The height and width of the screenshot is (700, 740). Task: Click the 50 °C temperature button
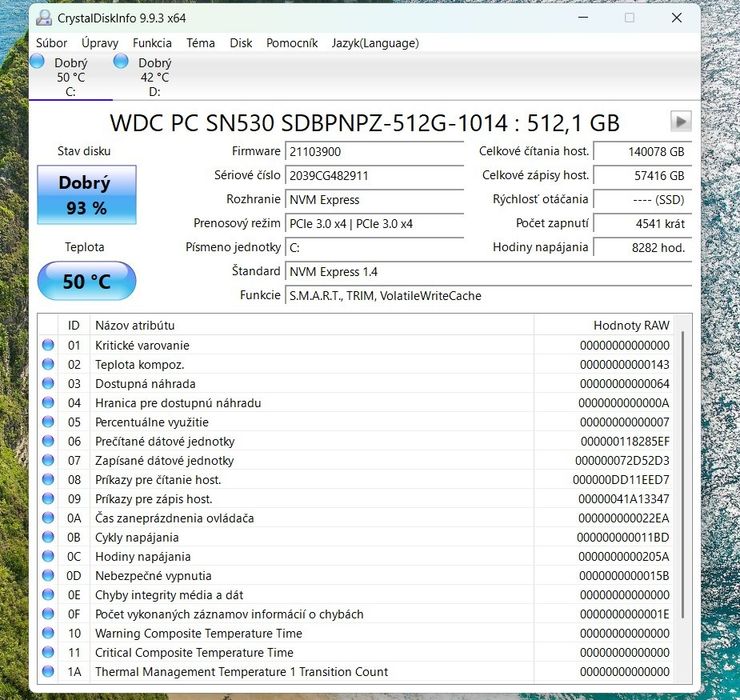[x=87, y=281]
